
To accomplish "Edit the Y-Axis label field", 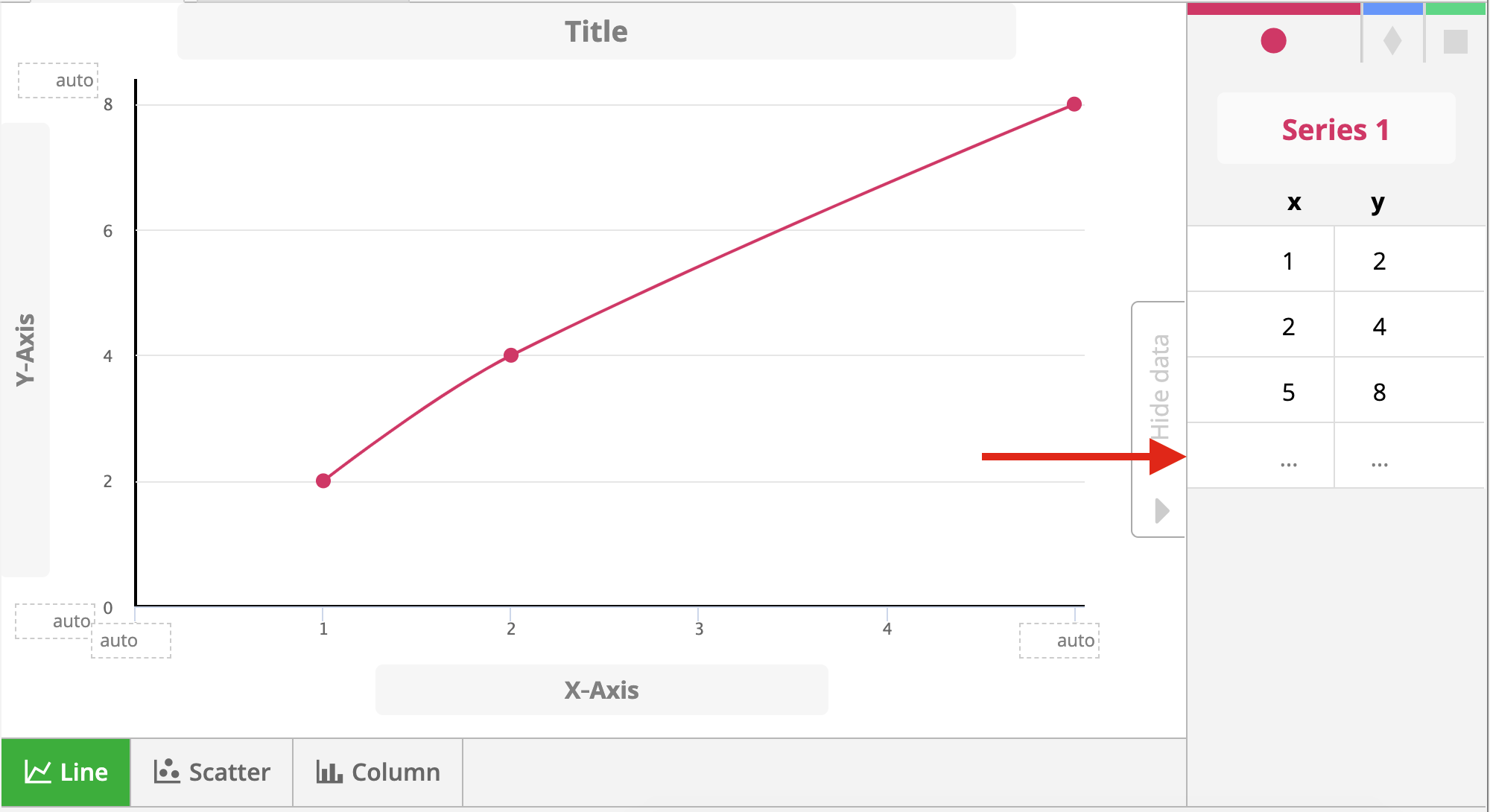I will pyautogui.click(x=25, y=350).
